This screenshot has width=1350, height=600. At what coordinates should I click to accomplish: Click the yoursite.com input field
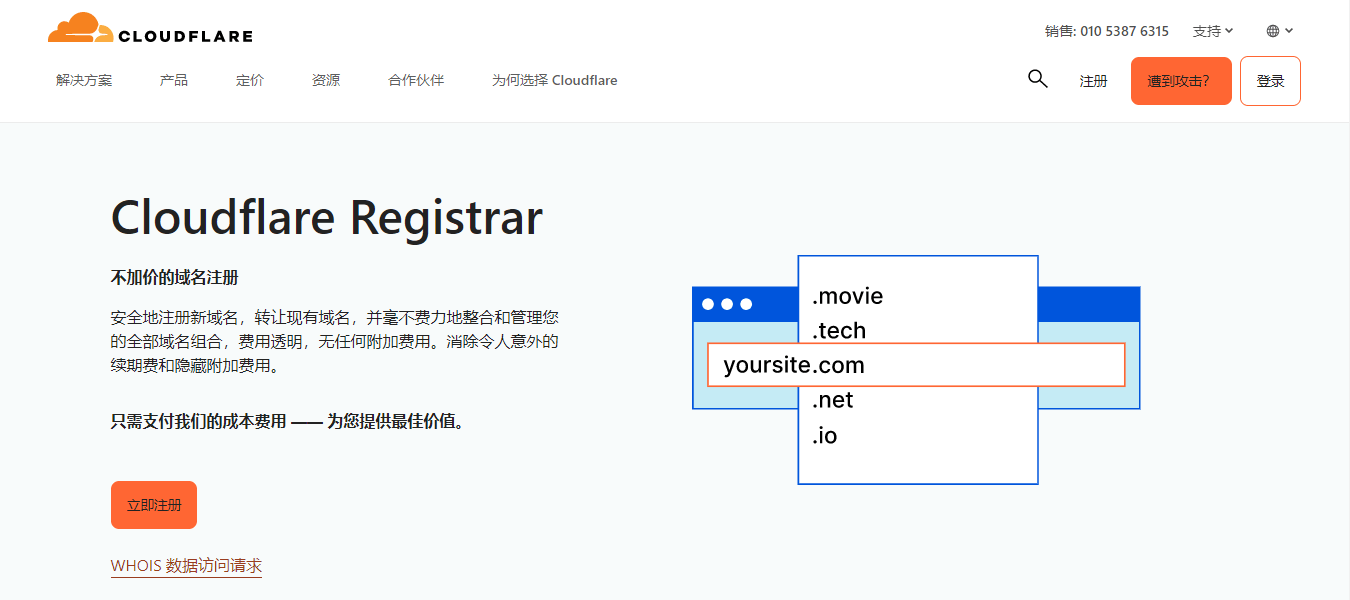pos(916,364)
